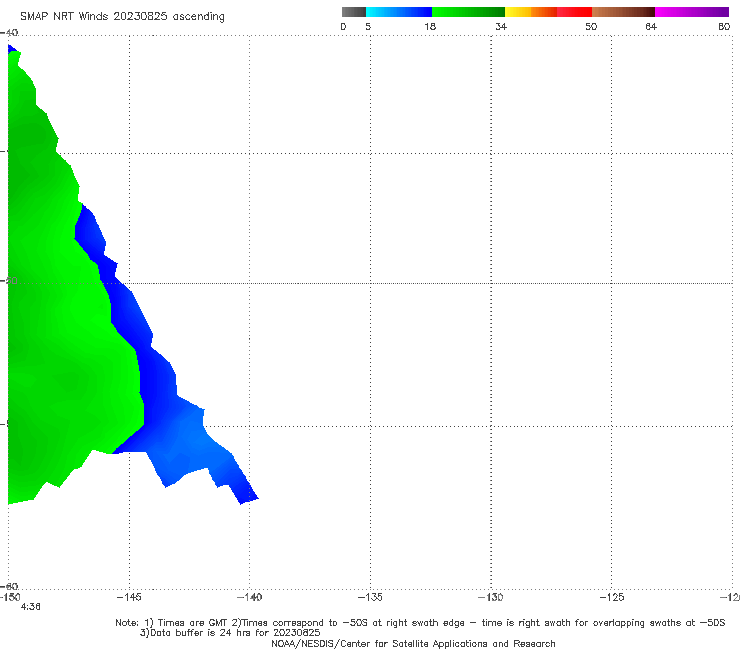Choose the yellow-to-red 34–50 color bar segment
Image resolution: width=740 pixels, height=650 pixels.
coord(548,12)
